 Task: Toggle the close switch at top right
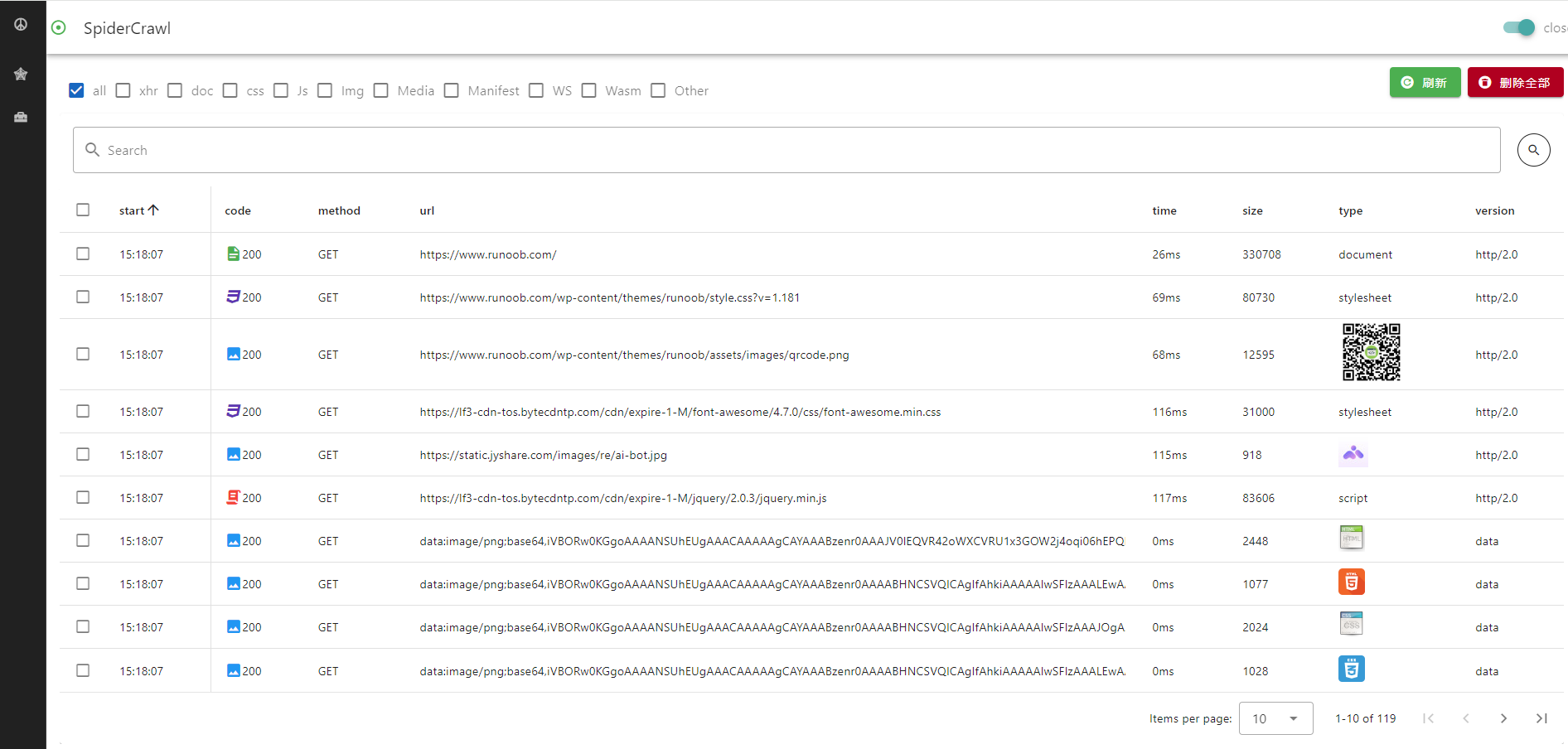pyautogui.click(x=1519, y=27)
